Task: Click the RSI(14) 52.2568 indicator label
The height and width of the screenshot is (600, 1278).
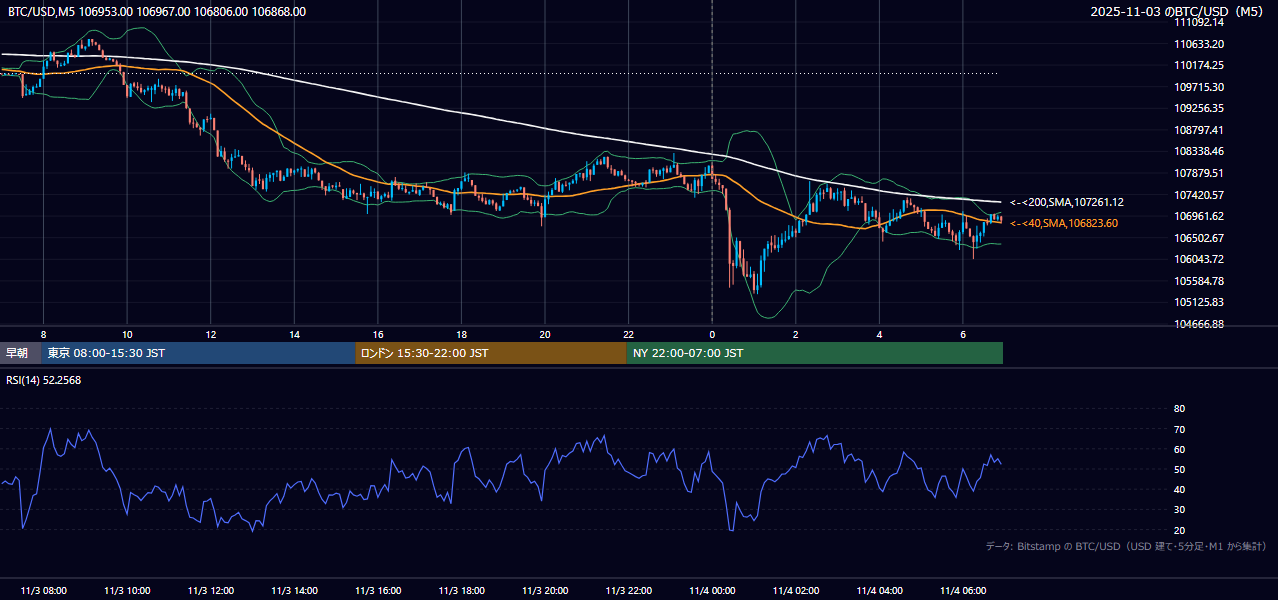Action: tap(44, 379)
